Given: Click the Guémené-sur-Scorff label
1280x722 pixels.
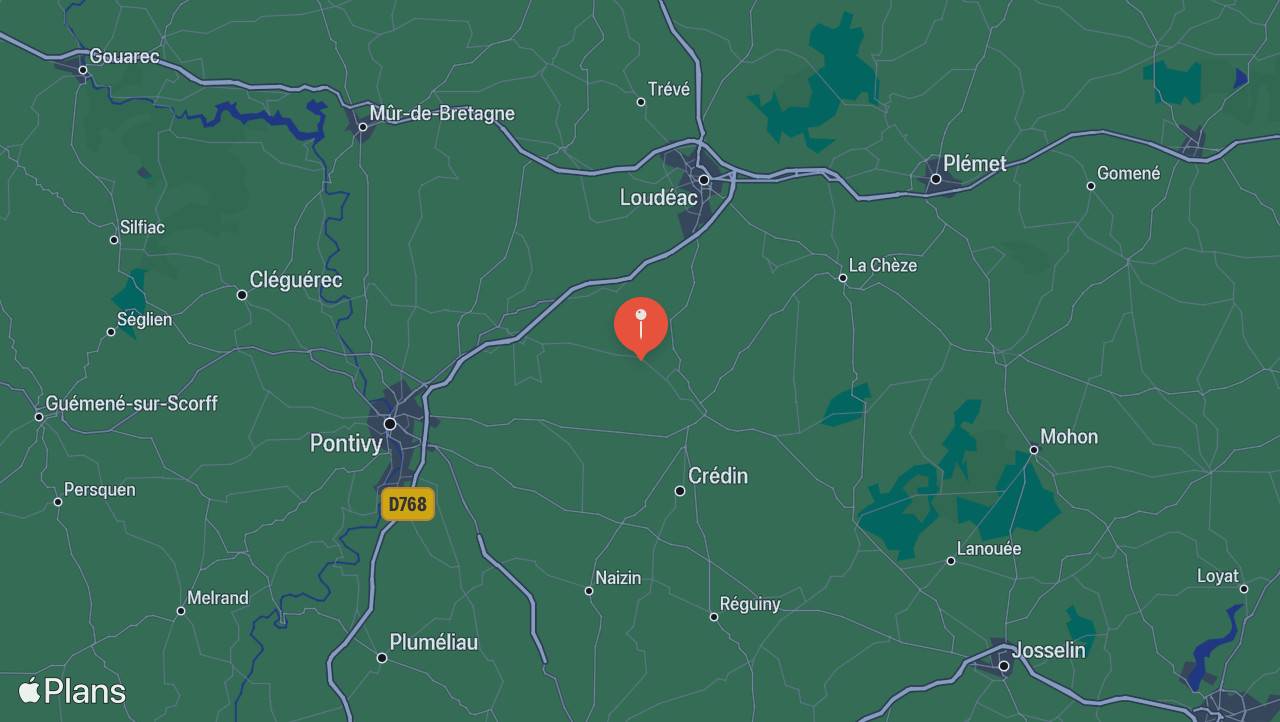Looking at the screenshot, I should coord(131,404).
